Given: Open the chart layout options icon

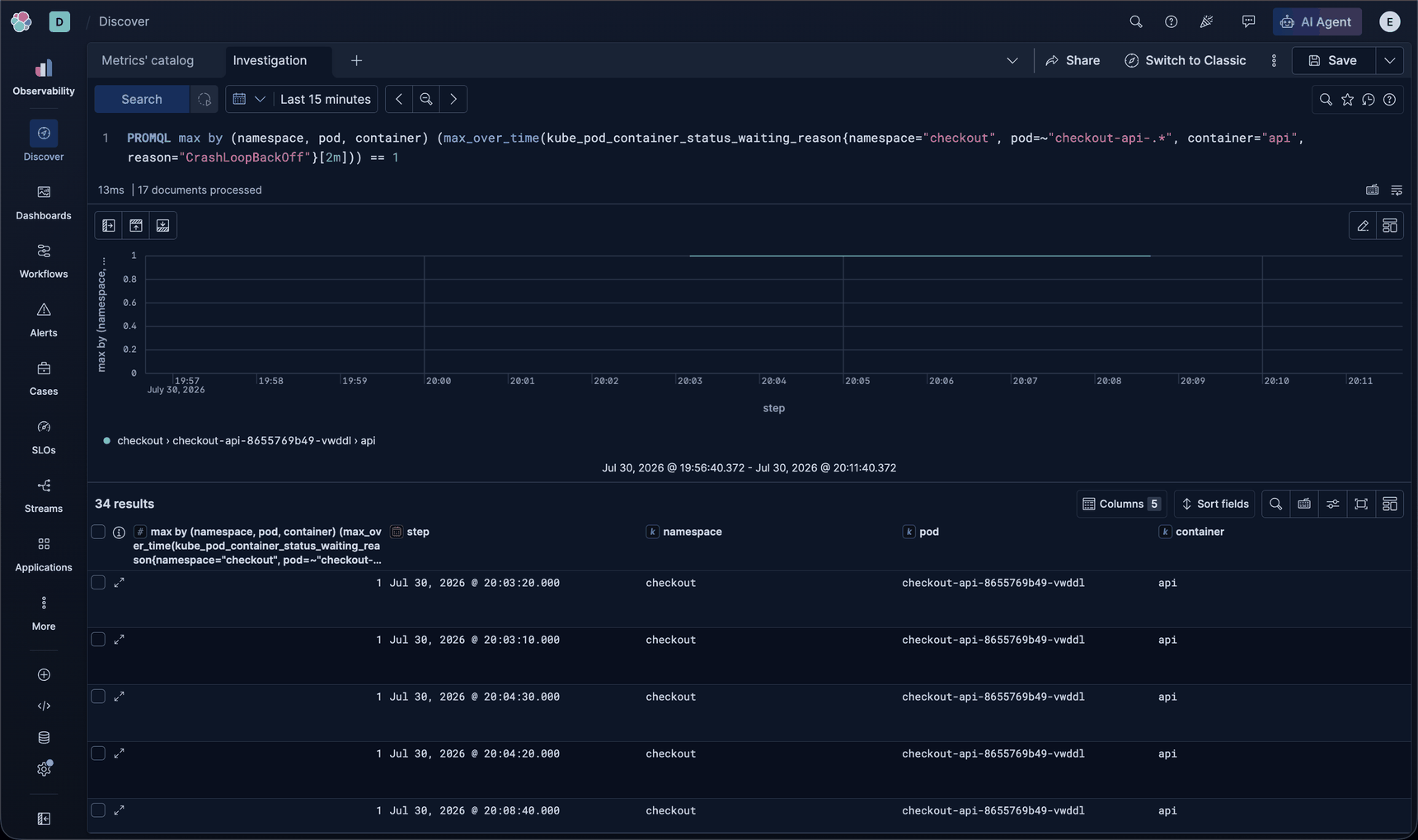Looking at the screenshot, I should click(1390, 225).
